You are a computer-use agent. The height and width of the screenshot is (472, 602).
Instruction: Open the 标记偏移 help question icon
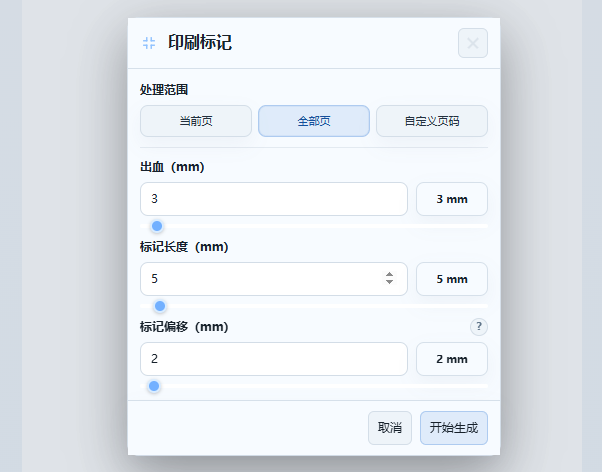(x=479, y=327)
